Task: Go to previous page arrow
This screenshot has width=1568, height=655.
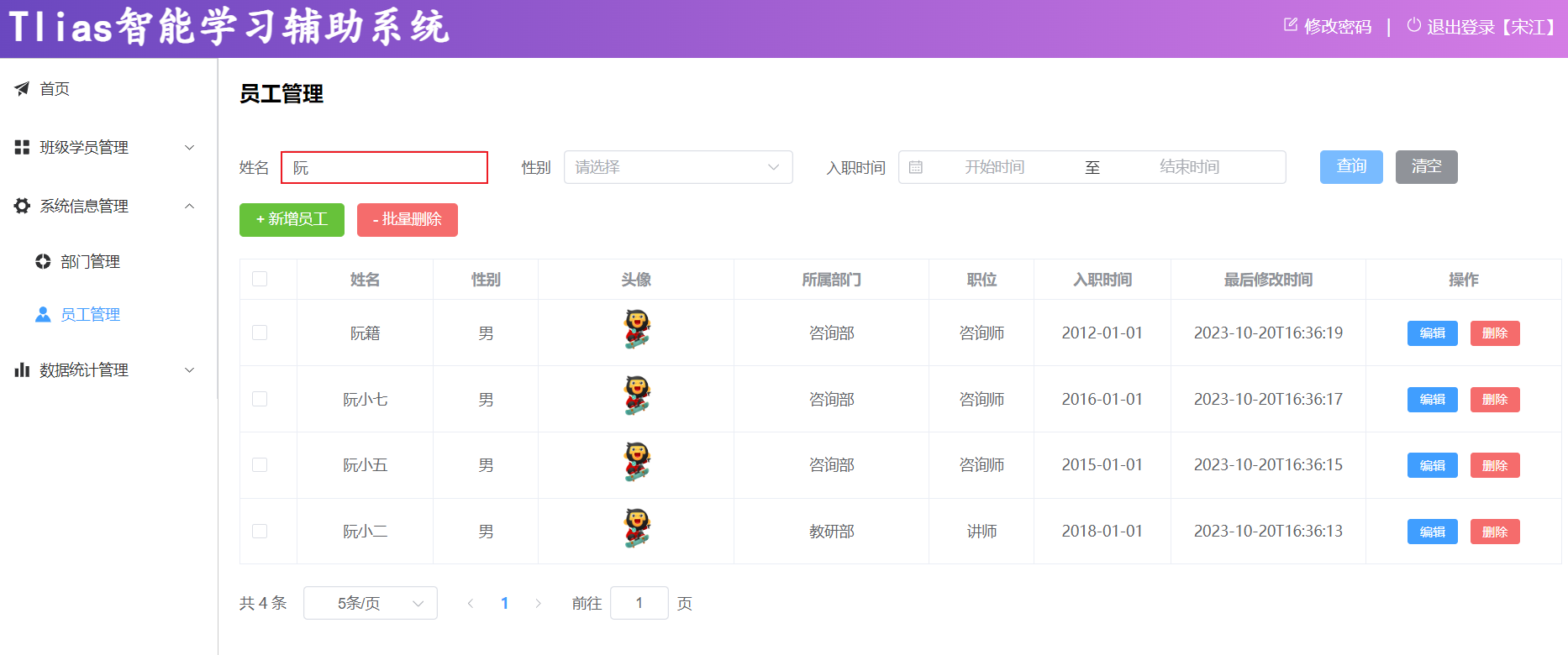Action: 471,603
